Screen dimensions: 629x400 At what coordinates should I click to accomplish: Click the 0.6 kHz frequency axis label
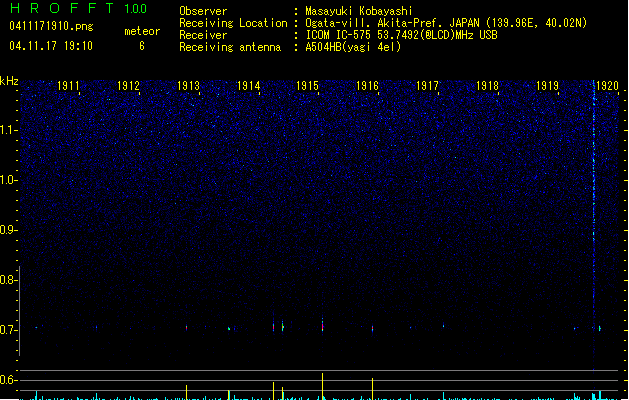pos(9,380)
